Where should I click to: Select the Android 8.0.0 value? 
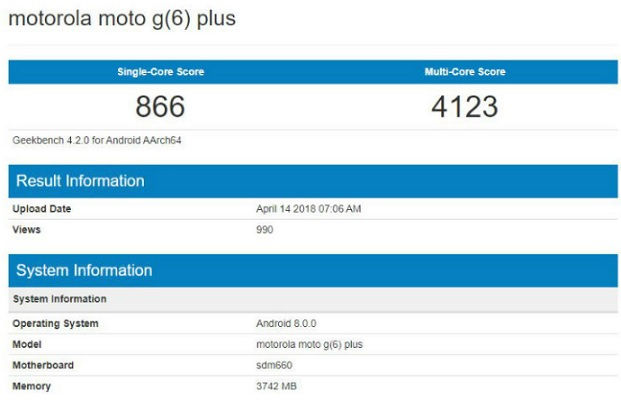pos(286,324)
